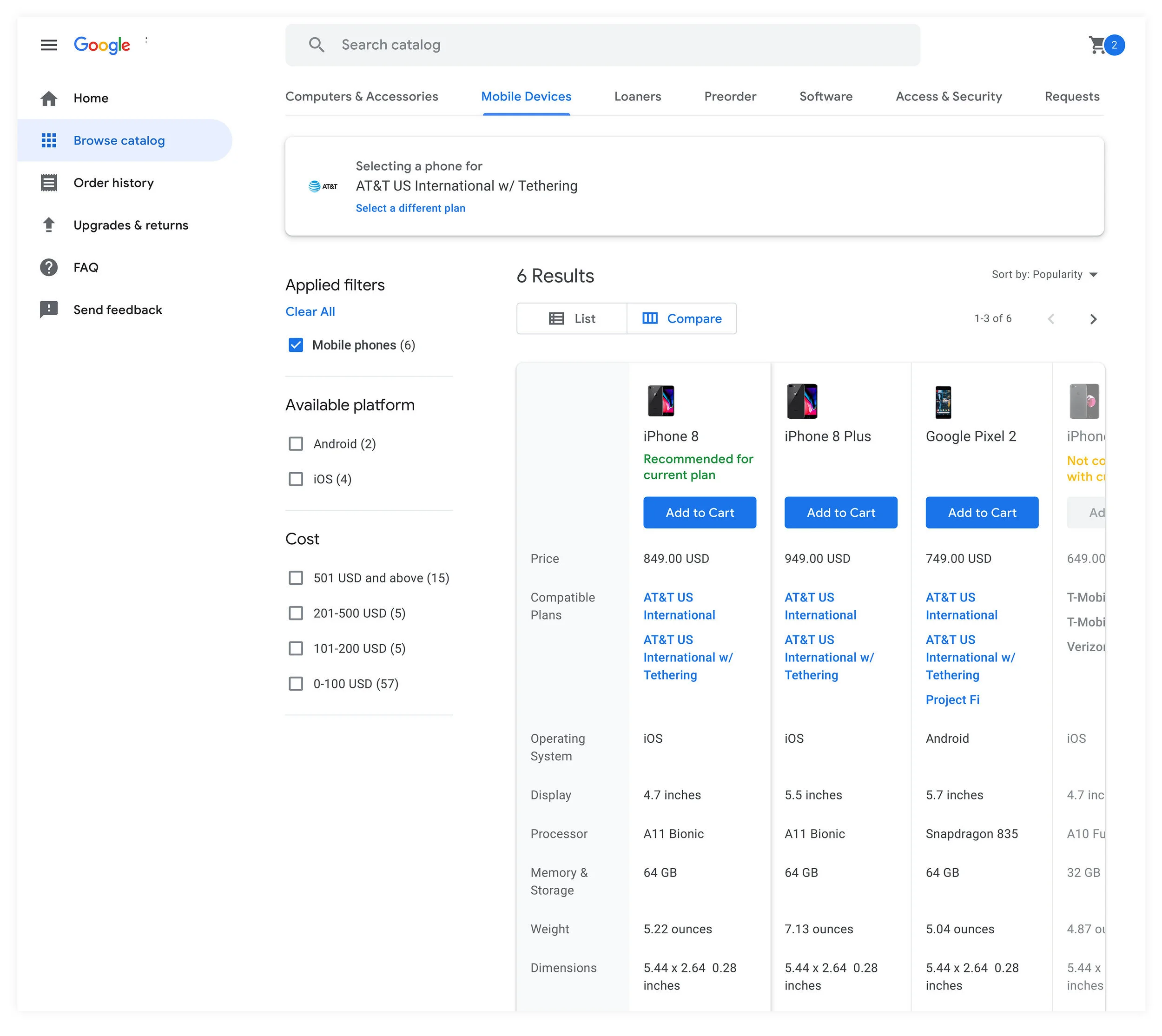The height and width of the screenshot is (1036, 1162).
Task: Open the hamburger menu icon
Action: (49, 45)
